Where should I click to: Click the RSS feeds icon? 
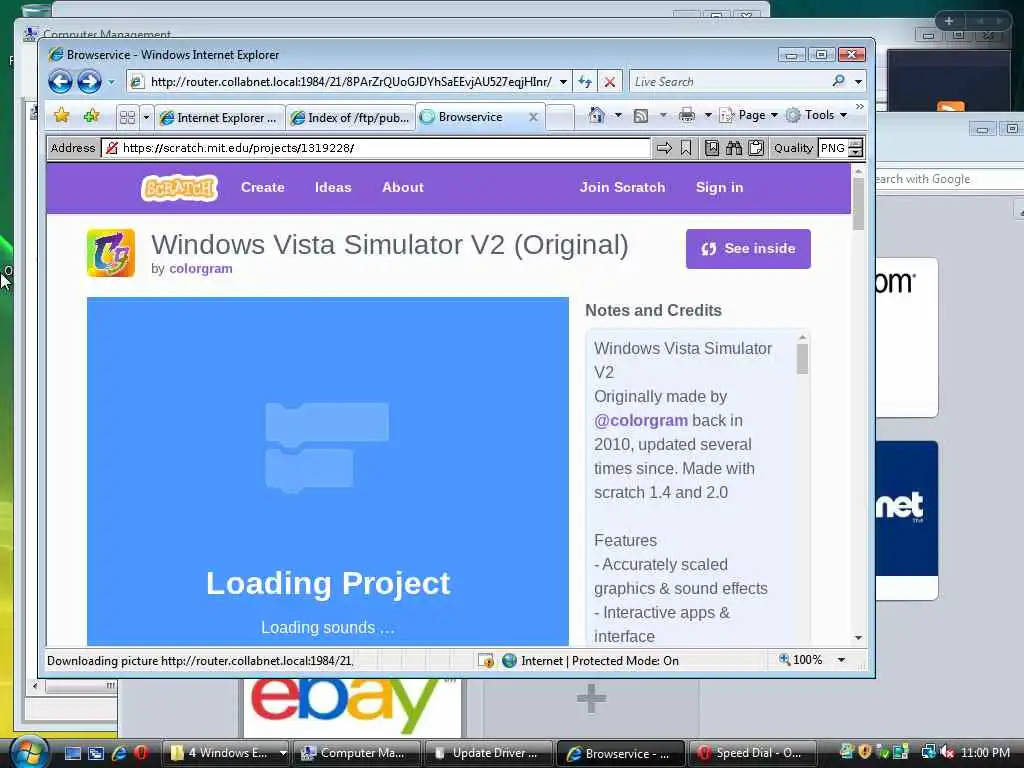point(641,116)
